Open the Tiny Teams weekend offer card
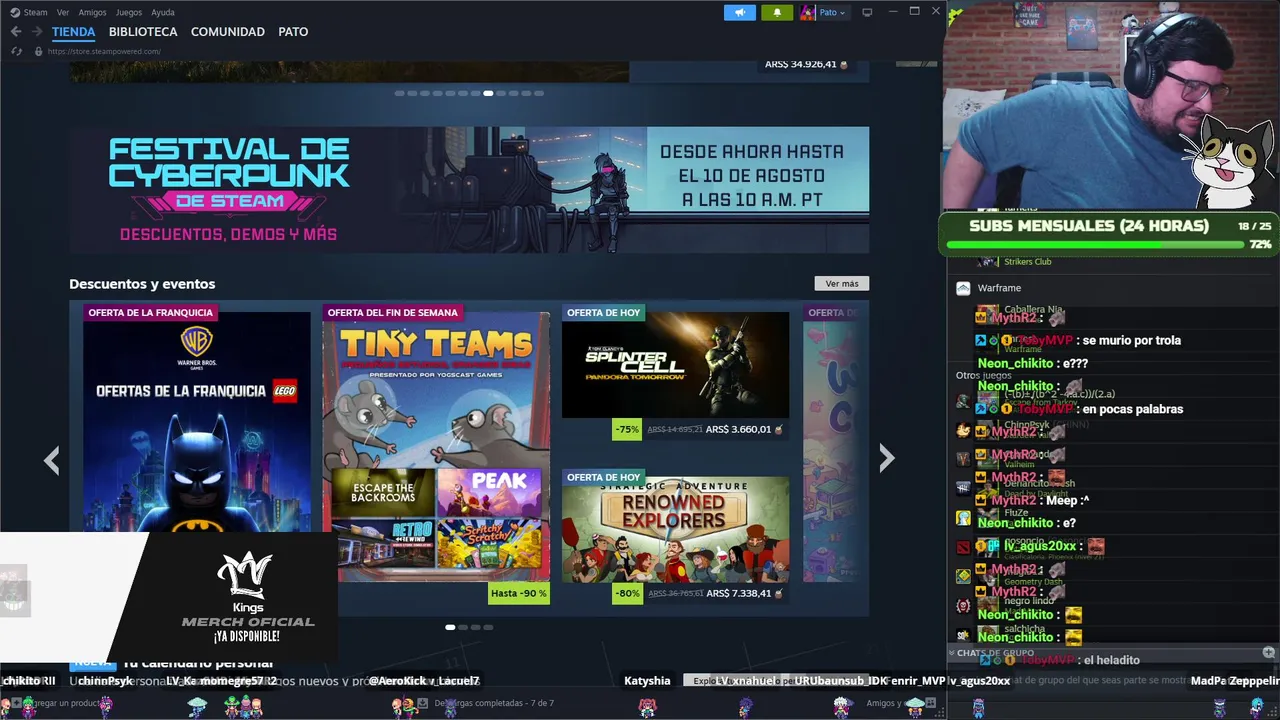This screenshot has width=1280, height=720. point(436,446)
